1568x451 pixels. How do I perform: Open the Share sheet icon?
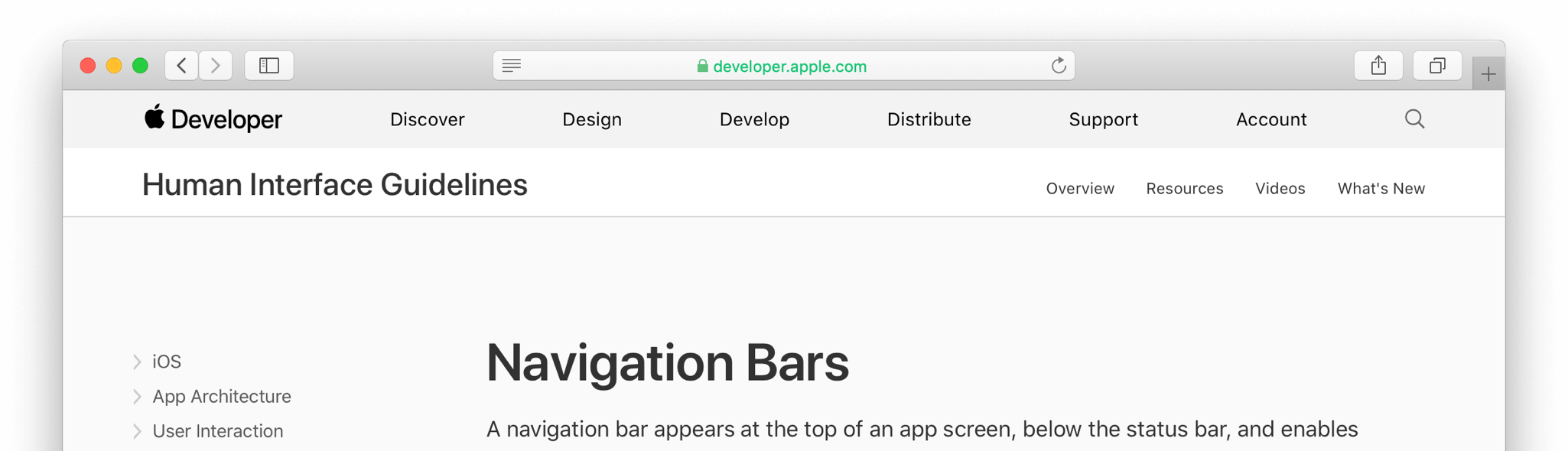tap(1378, 66)
